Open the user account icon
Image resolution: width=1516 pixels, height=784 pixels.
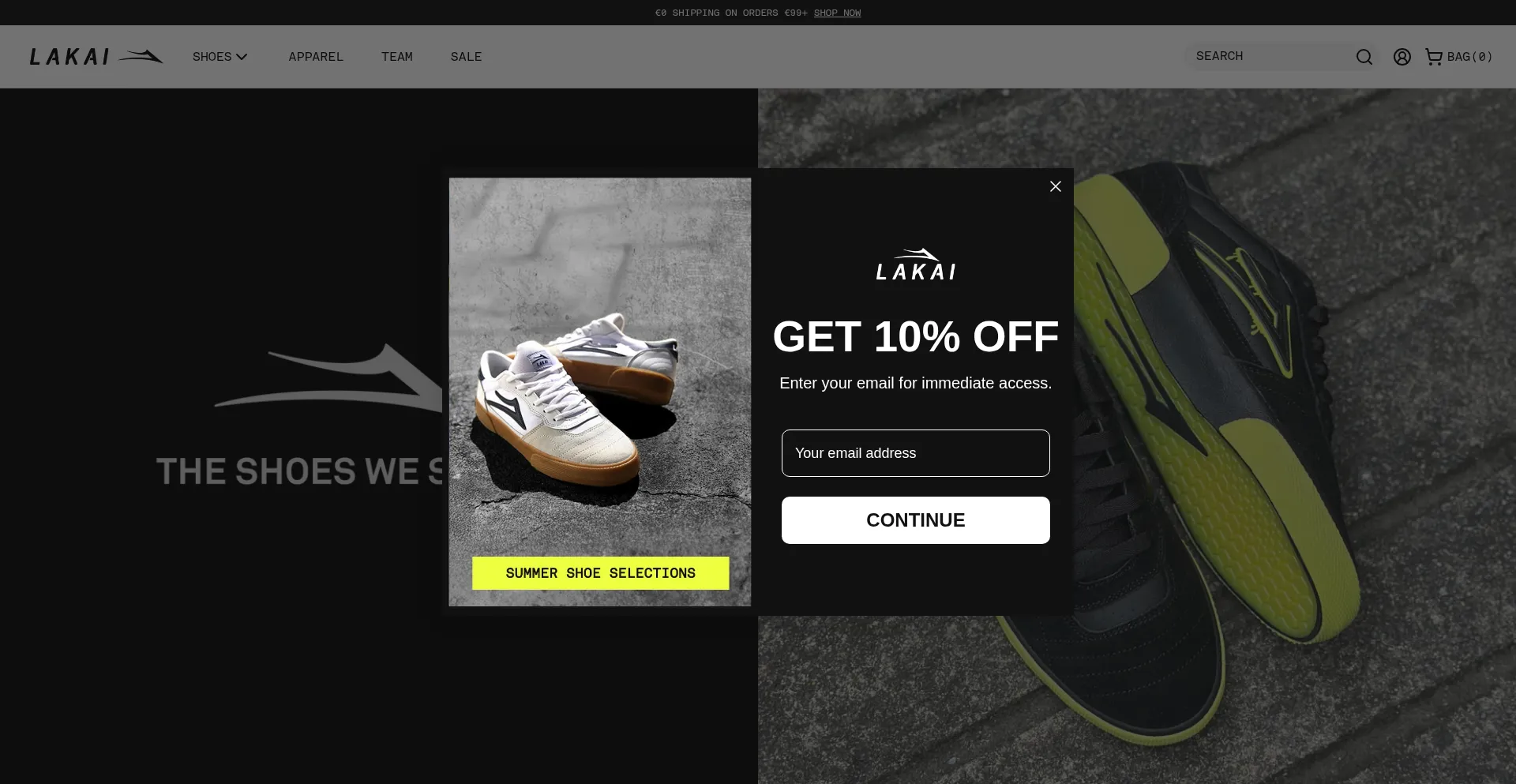click(x=1402, y=57)
